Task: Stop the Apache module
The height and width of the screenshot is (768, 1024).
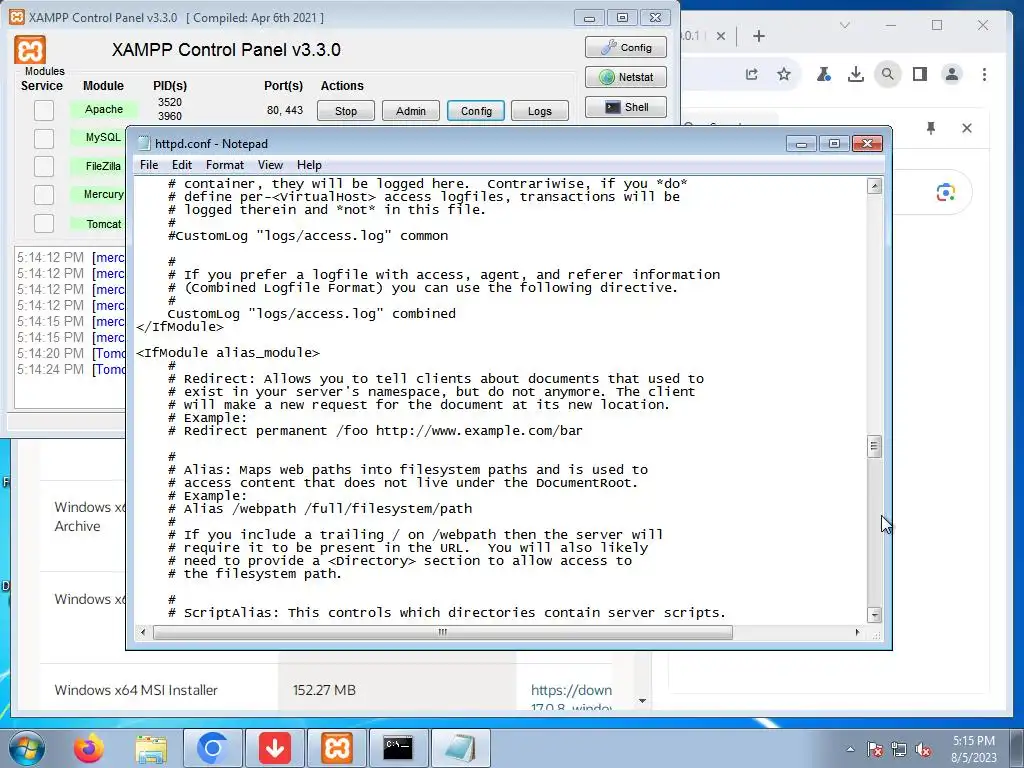Action: click(x=345, y=111)
